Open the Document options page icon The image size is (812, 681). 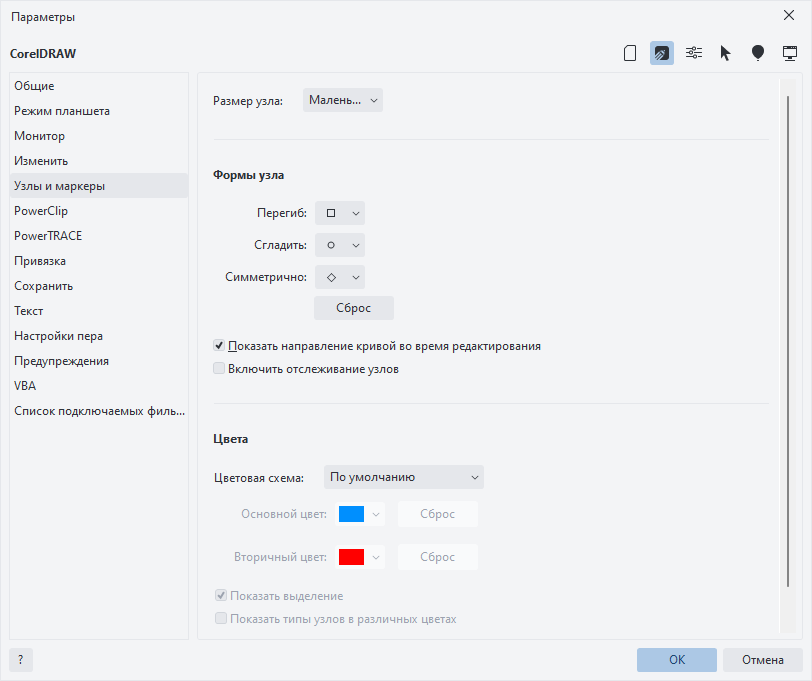click(630, 53)
